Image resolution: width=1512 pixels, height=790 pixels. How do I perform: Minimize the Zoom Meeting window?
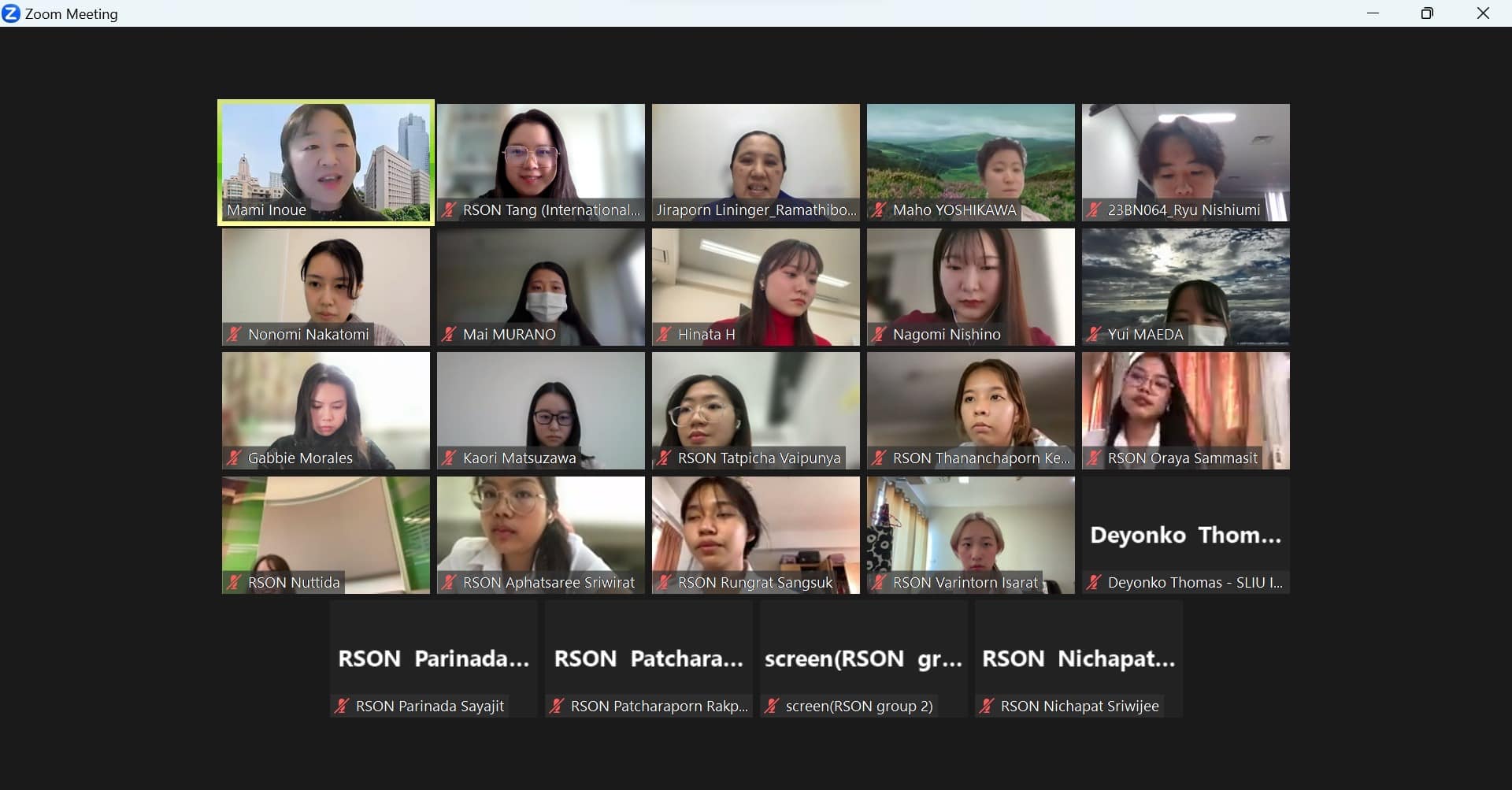tap(1373, 13)
